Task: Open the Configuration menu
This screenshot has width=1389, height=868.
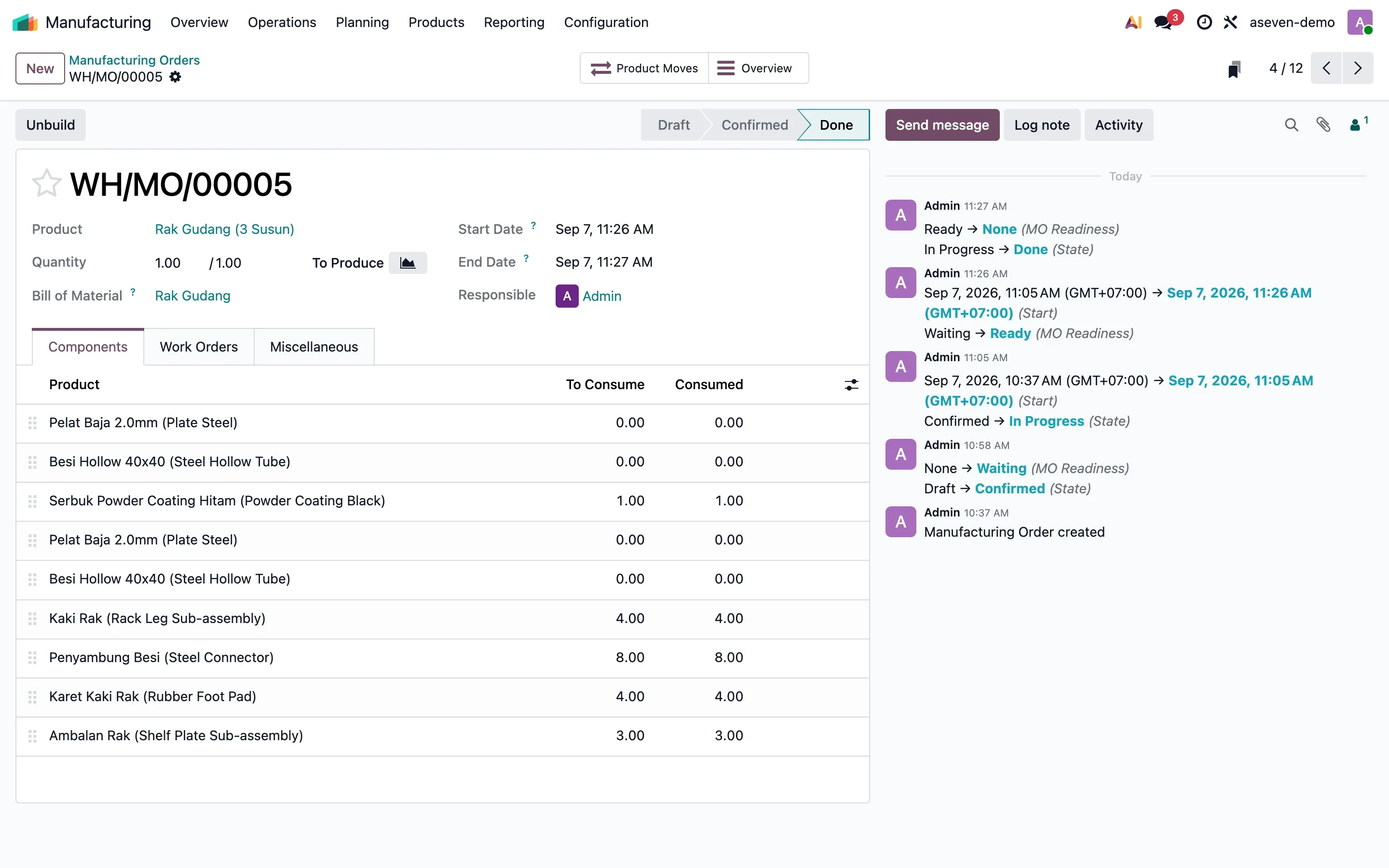Action: click(x=606, y=22)
